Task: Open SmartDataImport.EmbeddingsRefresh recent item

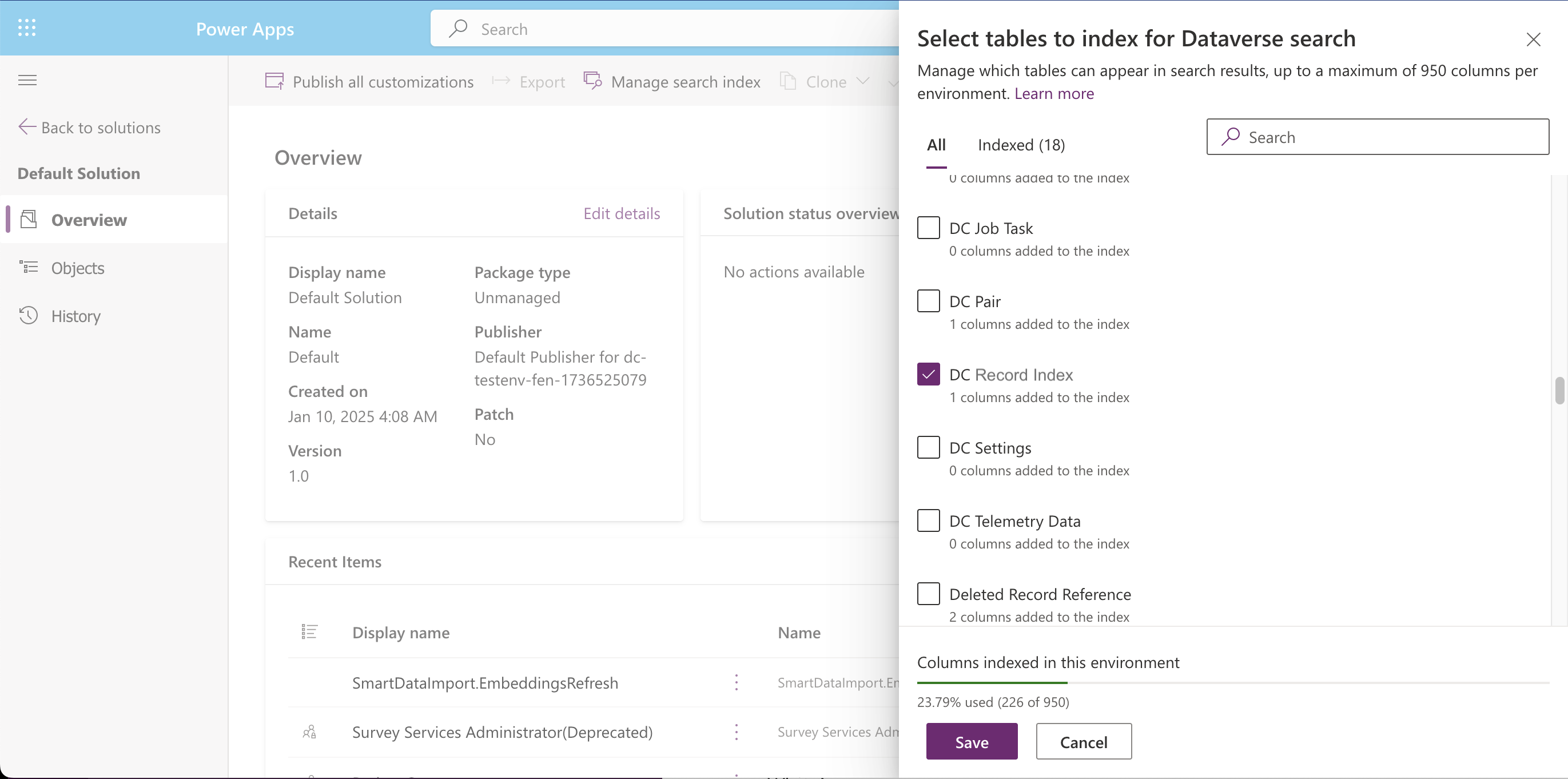Action: tap(485, 682)
